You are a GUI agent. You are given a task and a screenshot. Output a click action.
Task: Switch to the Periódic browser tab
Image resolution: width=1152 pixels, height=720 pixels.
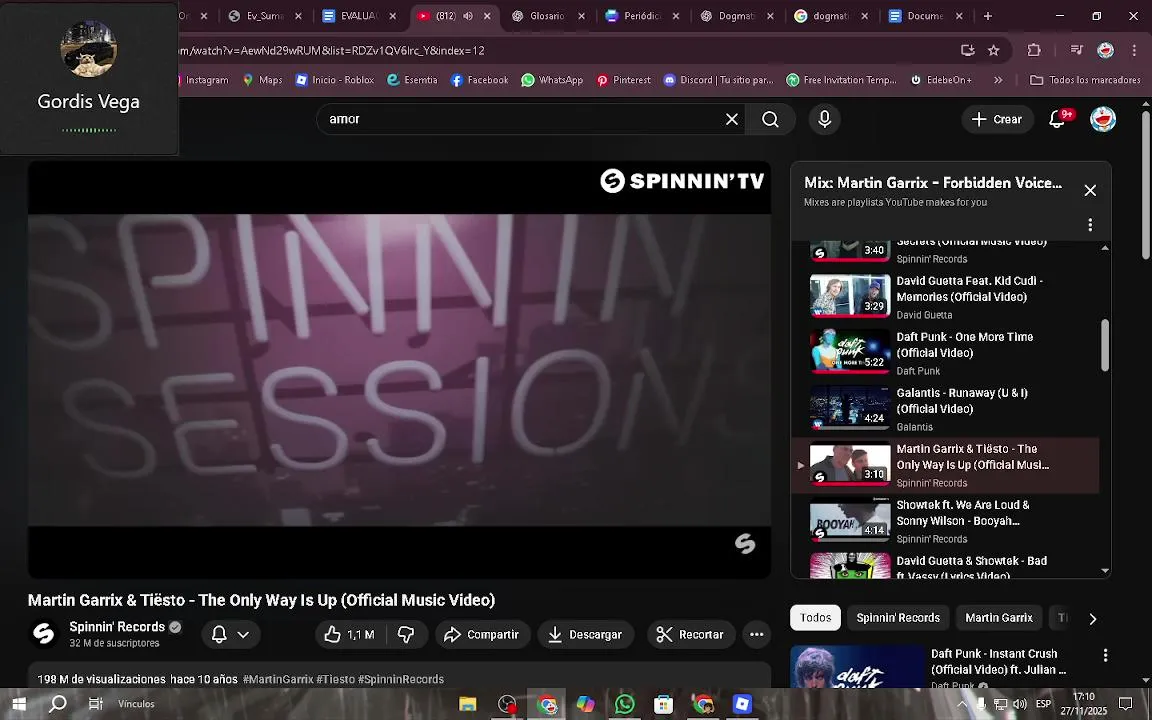tap(641, 15)
